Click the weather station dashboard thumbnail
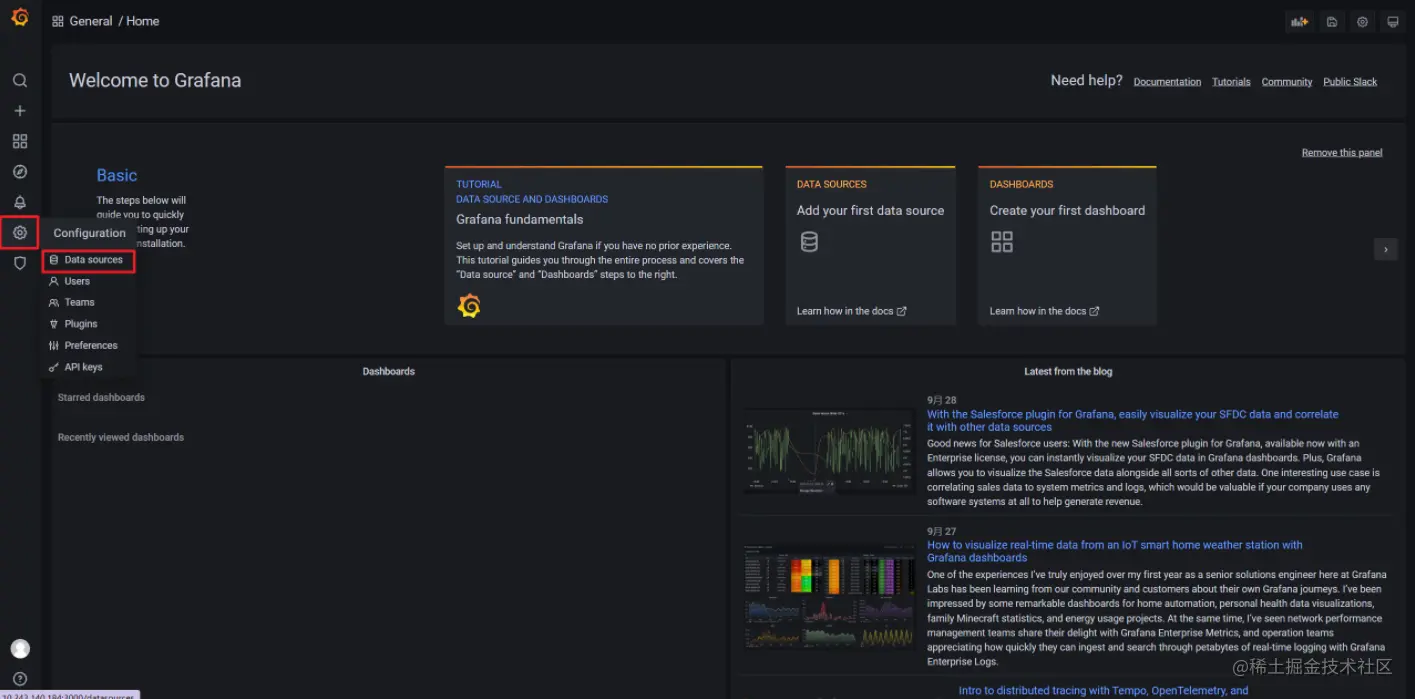Screen dimensions: 1415x699 pyautogui.click(x=829, y=596)
